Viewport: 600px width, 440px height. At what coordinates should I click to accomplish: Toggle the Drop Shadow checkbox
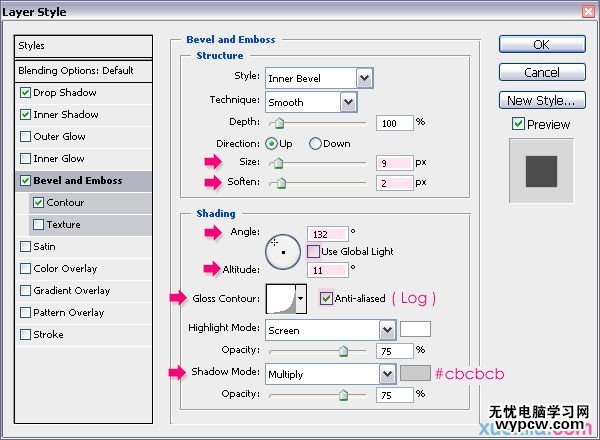25,93
